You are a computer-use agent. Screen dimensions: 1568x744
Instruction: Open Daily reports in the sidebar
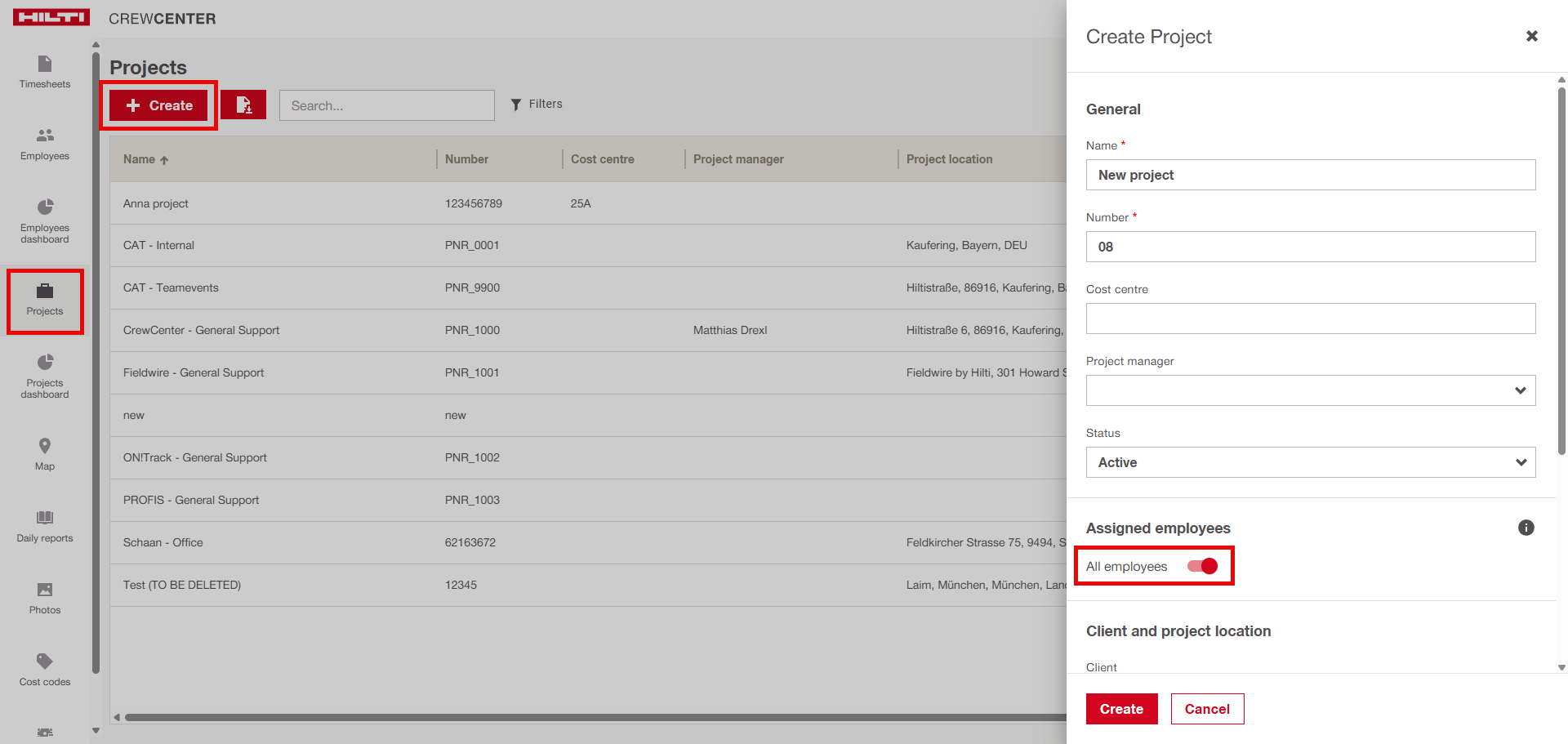[45, 526]
